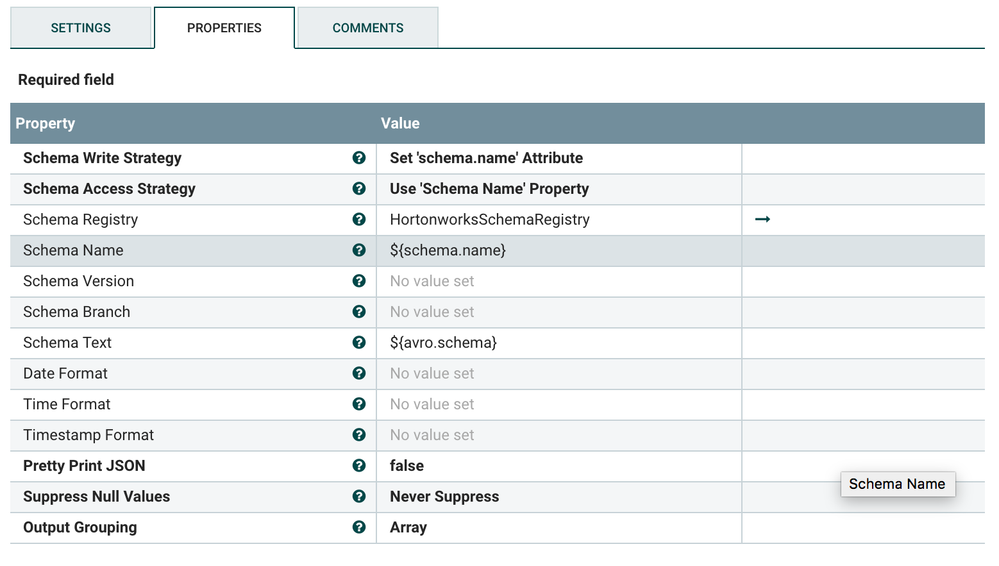Viewport: 999px width, 566px height.
Task: Select the Properties tab
Action: [x=224, y=28]
